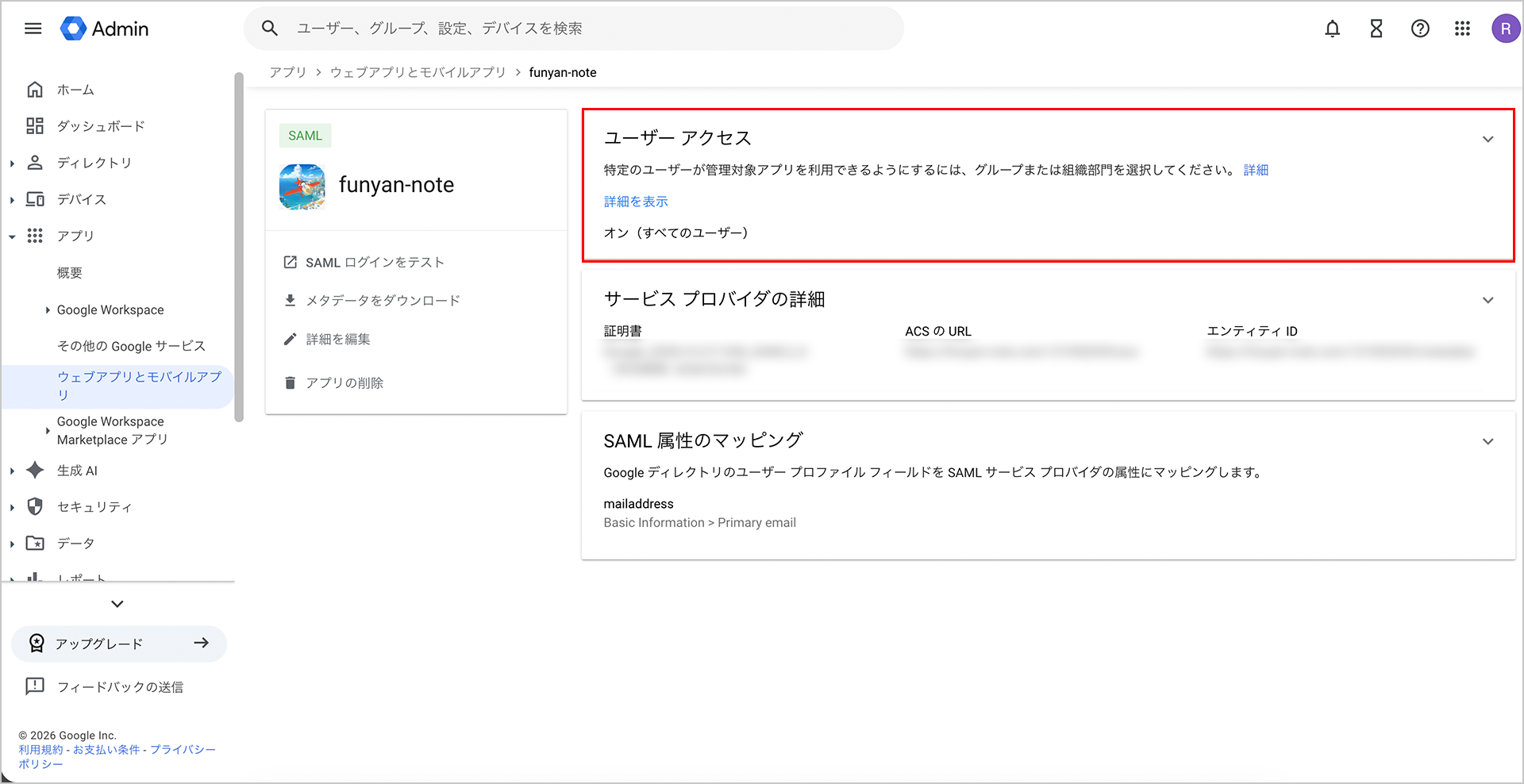Screen dimensions: 1524x784
Task: Click the アップグレード button
Action: [119, 644]
